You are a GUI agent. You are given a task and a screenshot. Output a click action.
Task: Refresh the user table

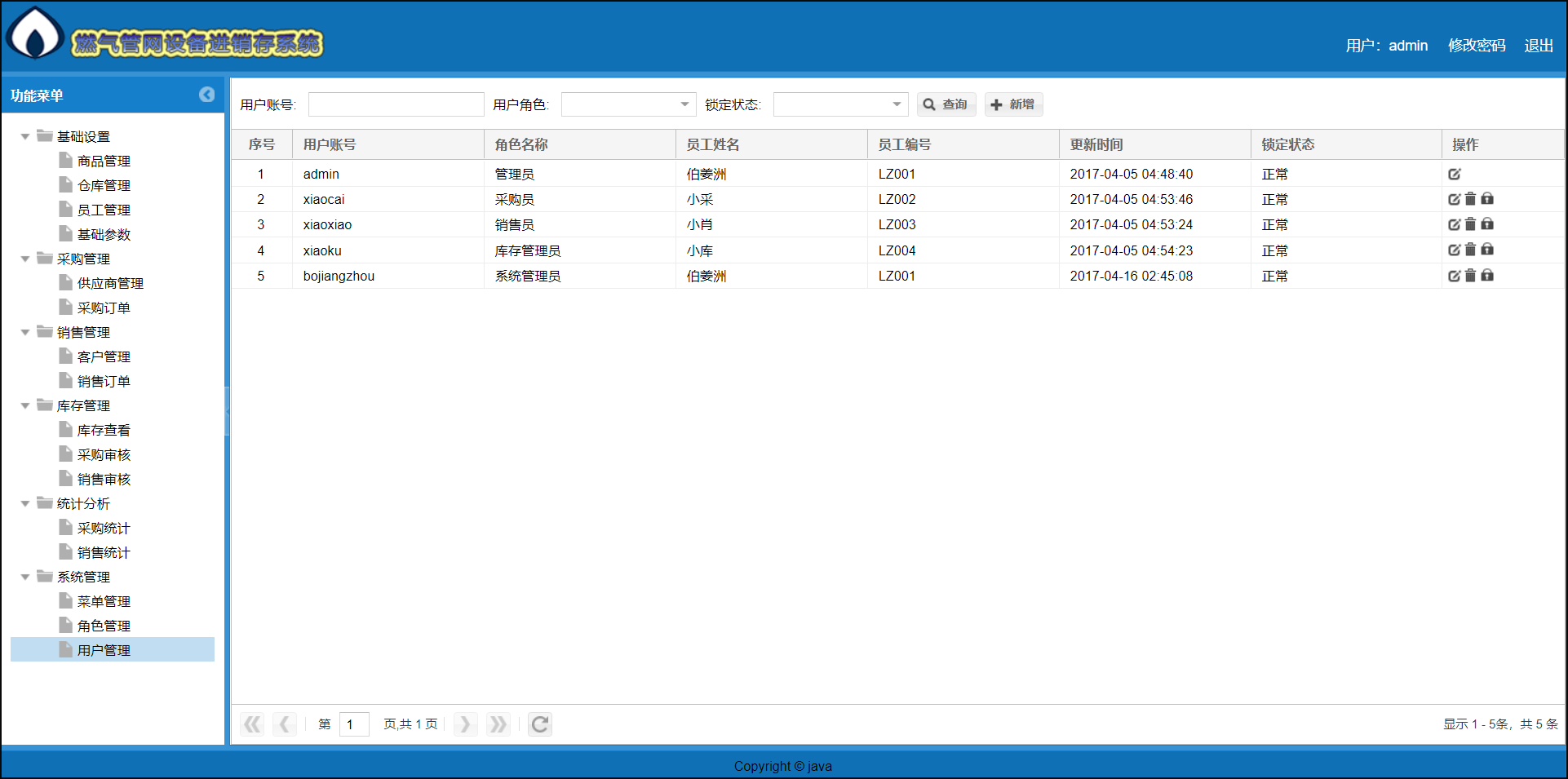pos(540,724)
